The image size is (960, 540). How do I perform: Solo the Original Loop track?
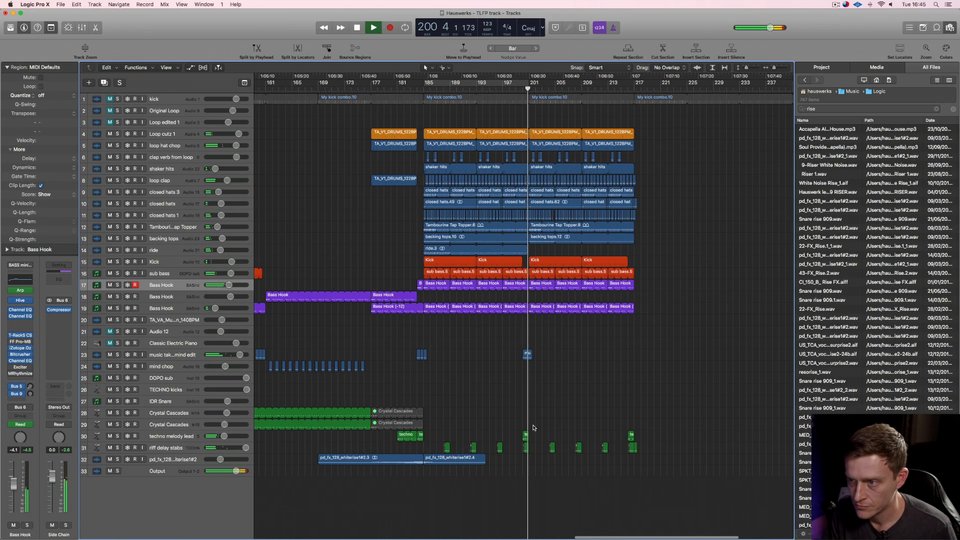(x=118, y=110)
